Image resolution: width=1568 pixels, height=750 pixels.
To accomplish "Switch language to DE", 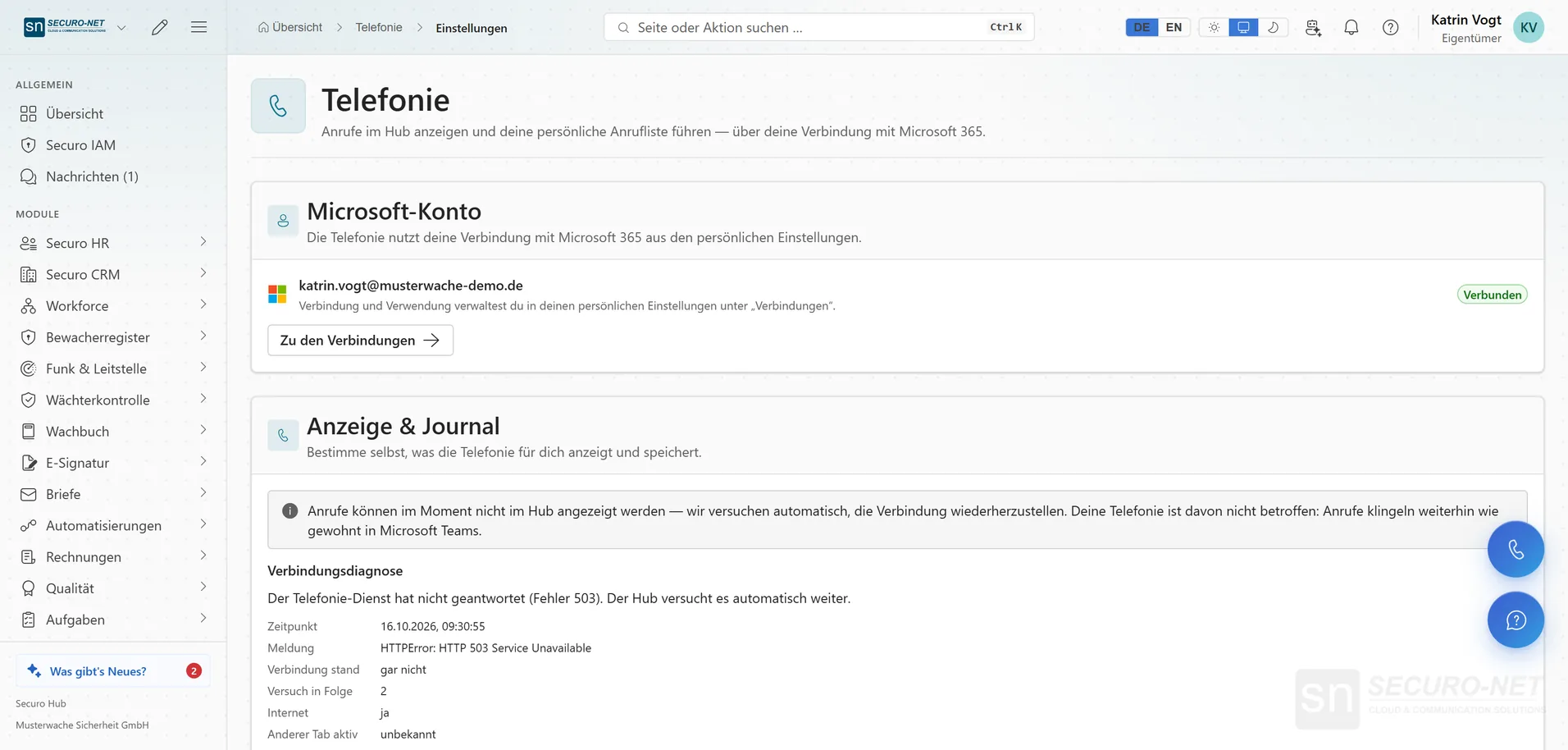I will [x=1142, y=27].
